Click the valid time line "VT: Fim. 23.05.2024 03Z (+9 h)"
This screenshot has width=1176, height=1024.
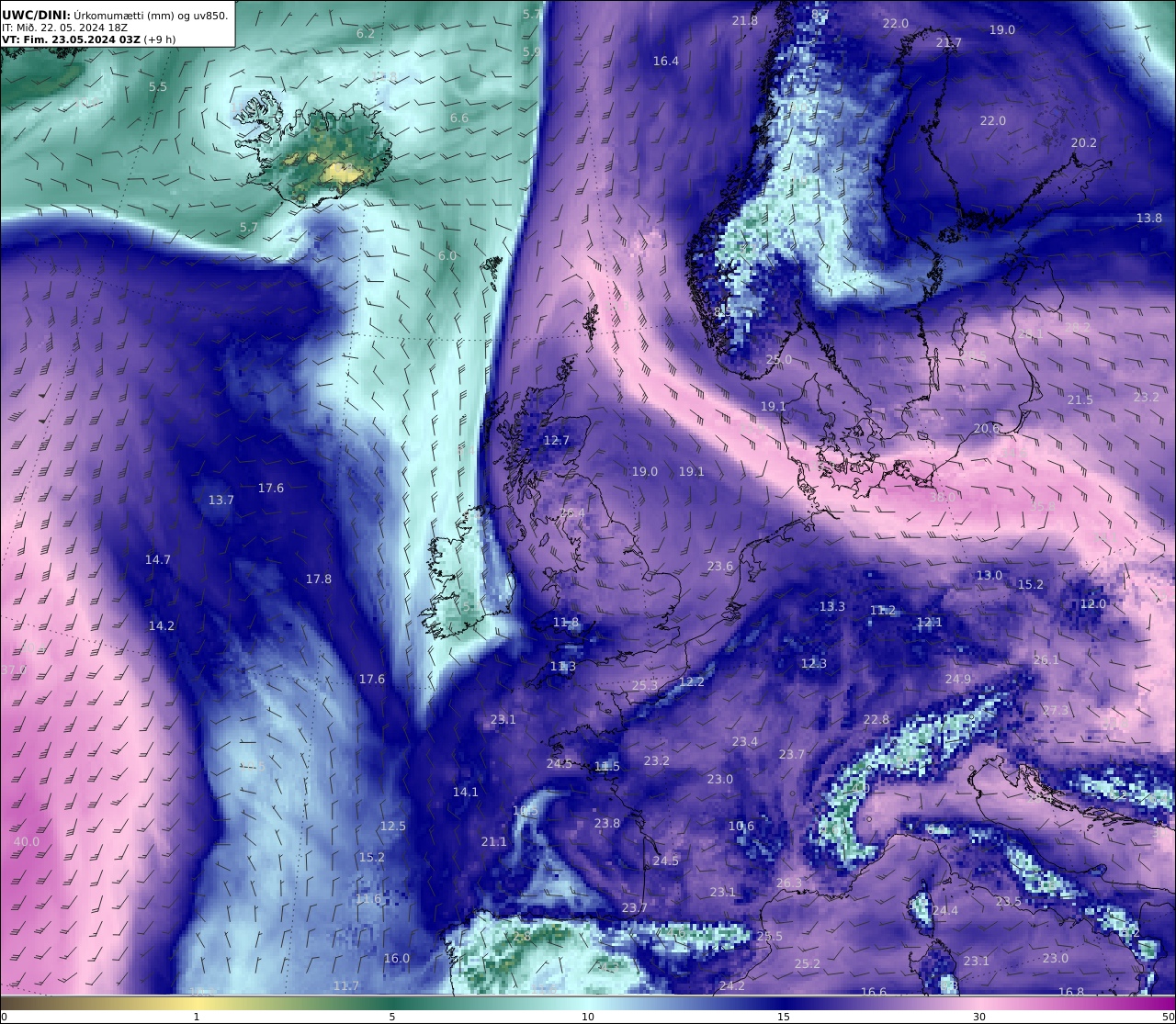tap(89, 39)
